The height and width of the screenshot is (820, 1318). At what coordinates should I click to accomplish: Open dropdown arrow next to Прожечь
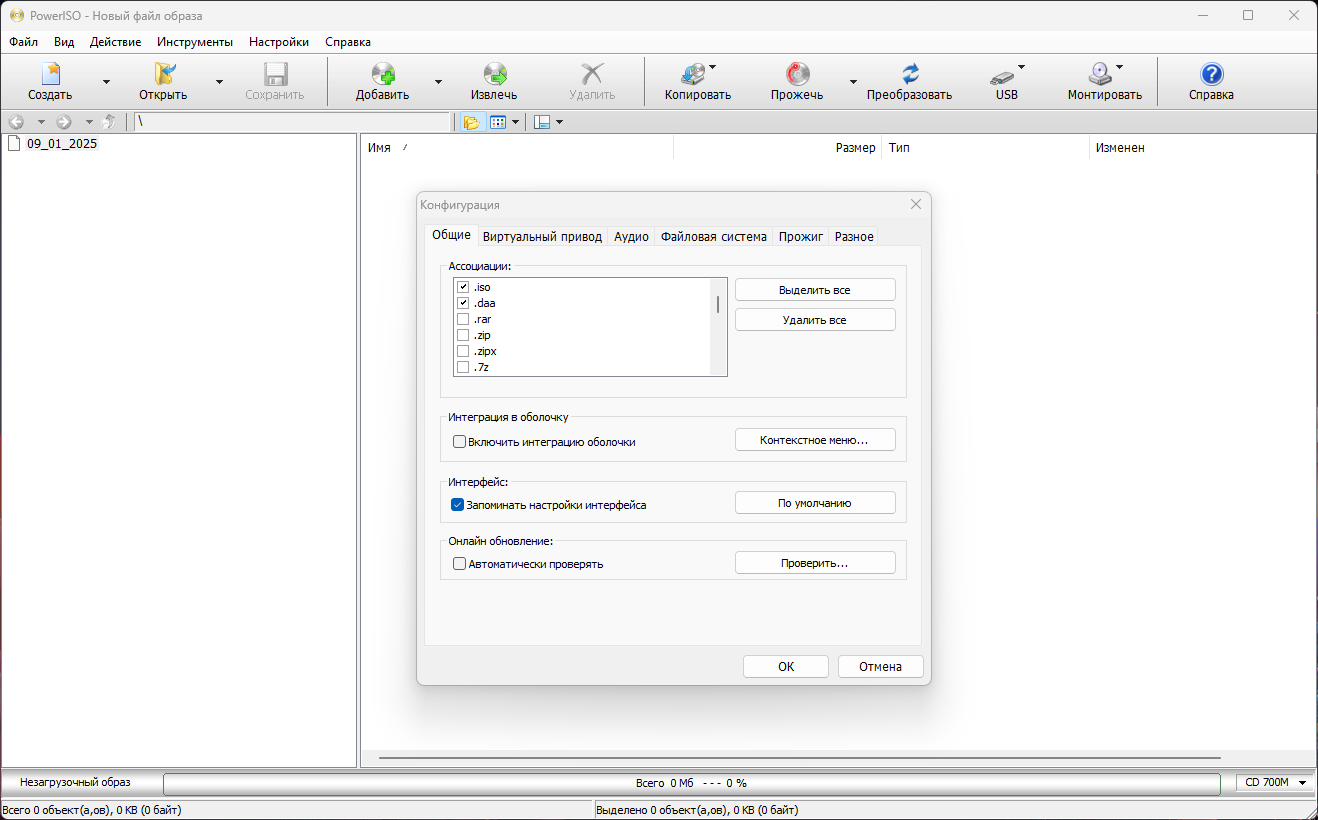coord(853,82)
